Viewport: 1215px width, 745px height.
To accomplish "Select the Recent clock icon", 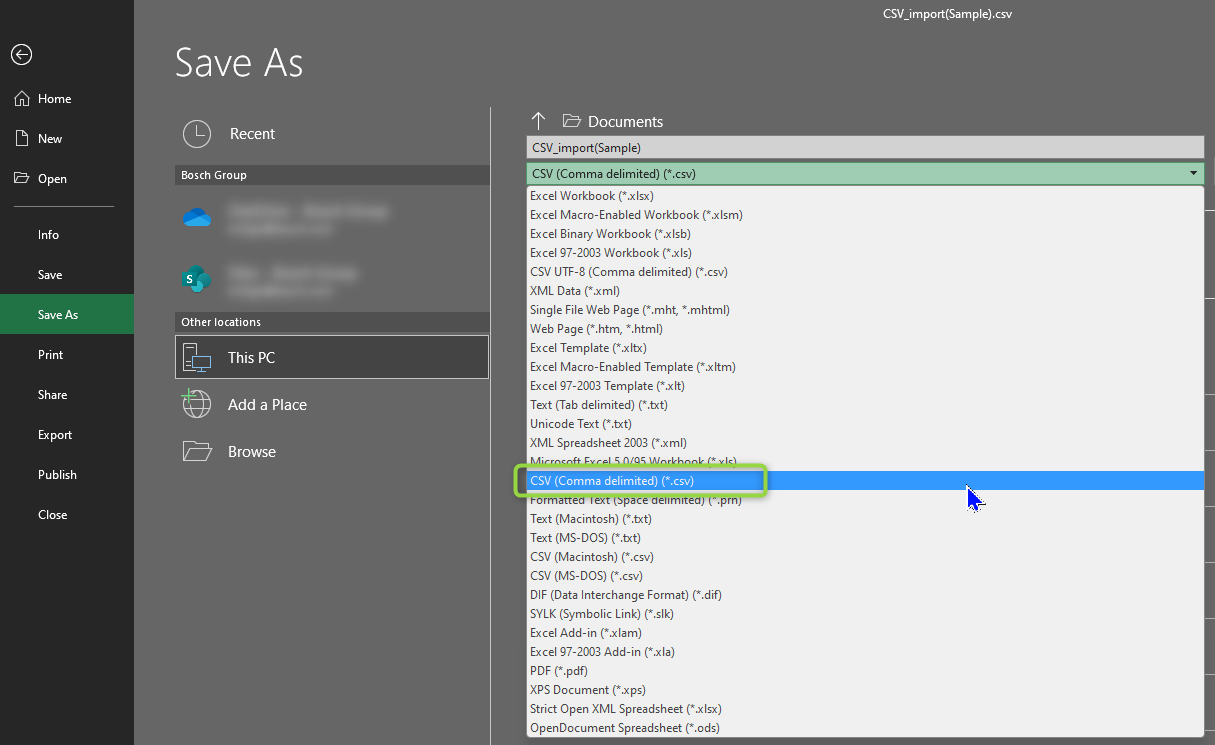I will [x=197, y=134].
